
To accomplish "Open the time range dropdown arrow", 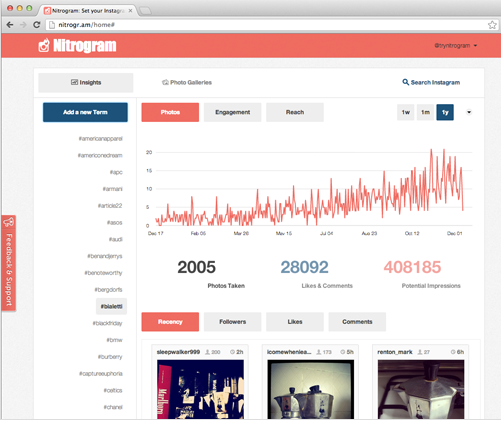I will click(469, 112).
